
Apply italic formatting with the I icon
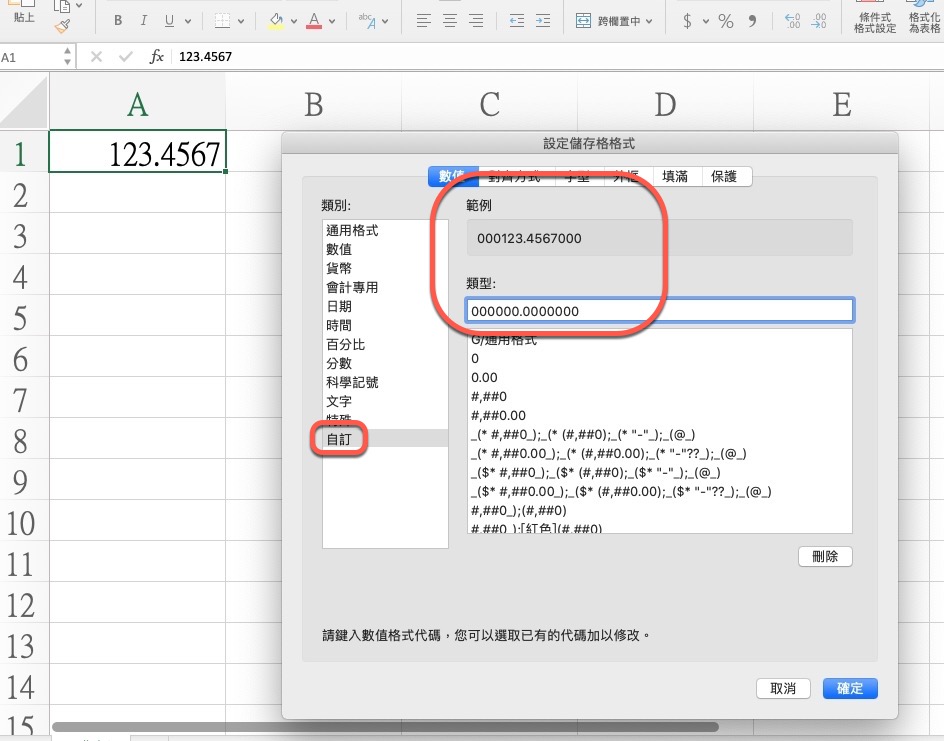[143, 21]
